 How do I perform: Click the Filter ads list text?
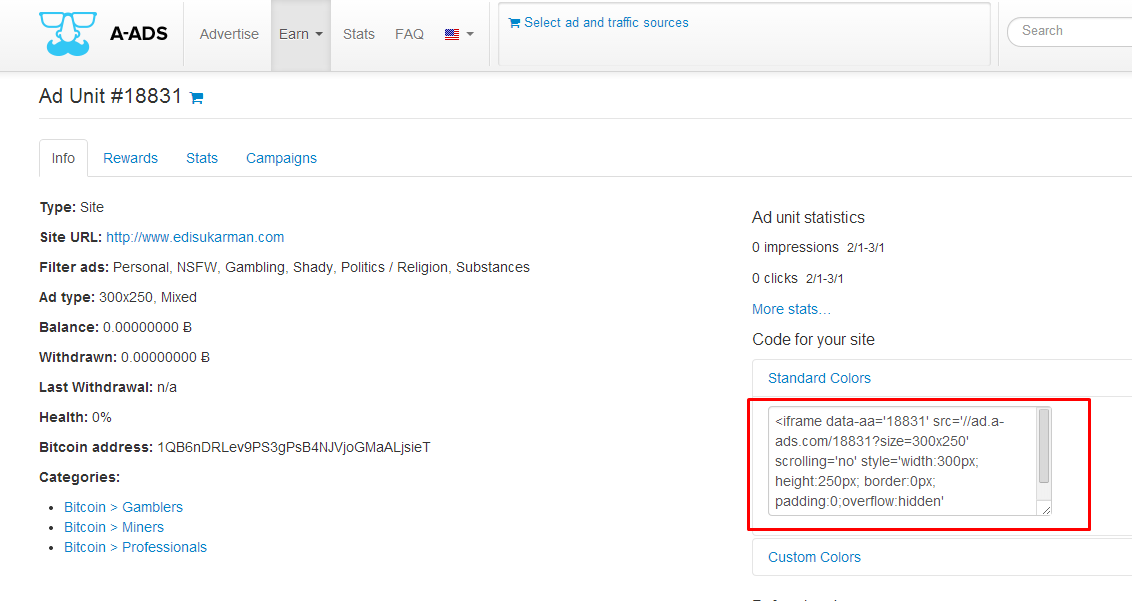point(321,267)
